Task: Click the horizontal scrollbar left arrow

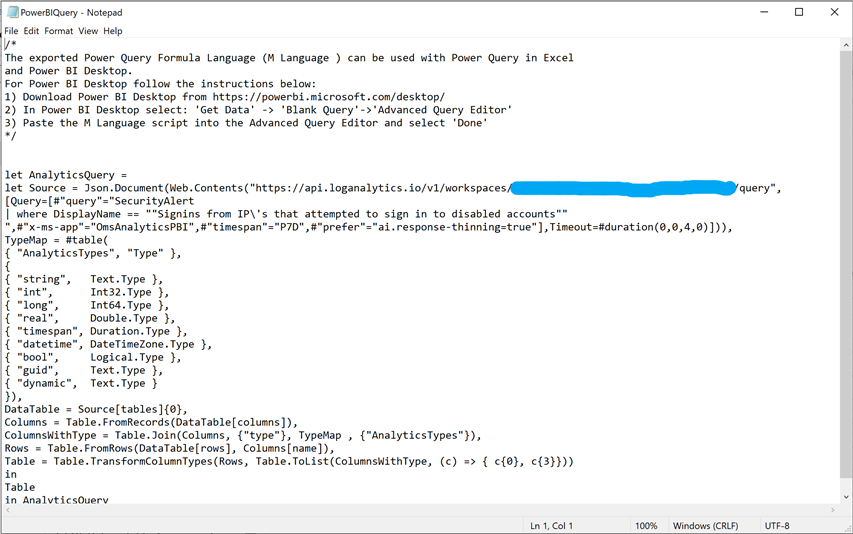Action: (8, 510)
